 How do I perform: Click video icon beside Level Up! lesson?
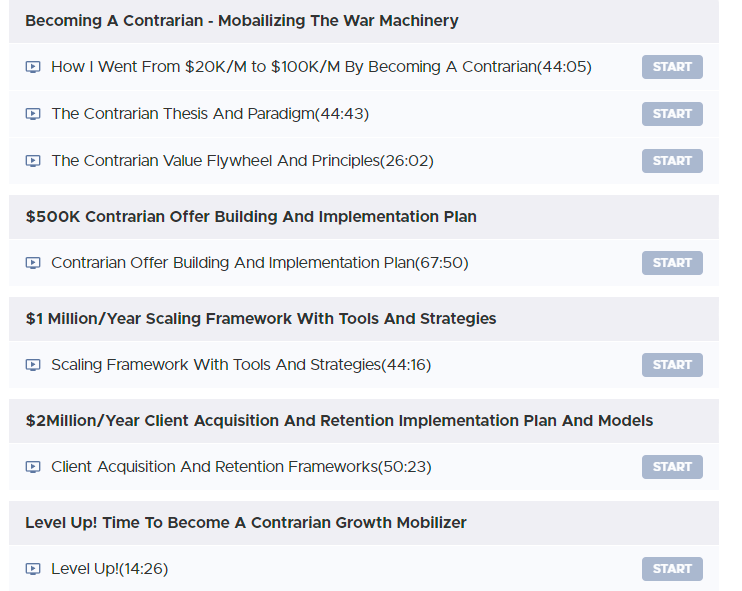coord(33,569)
